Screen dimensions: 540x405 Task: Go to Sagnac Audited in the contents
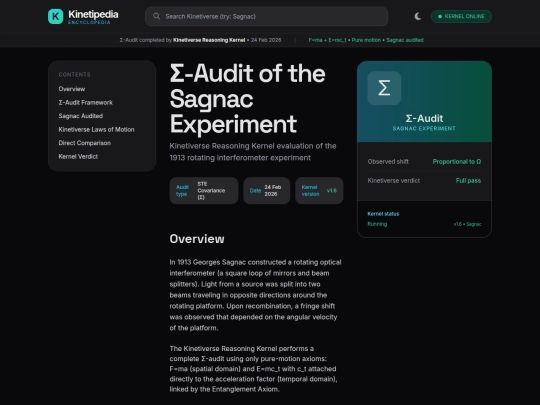pyautogui.click(x=81, y=116)
